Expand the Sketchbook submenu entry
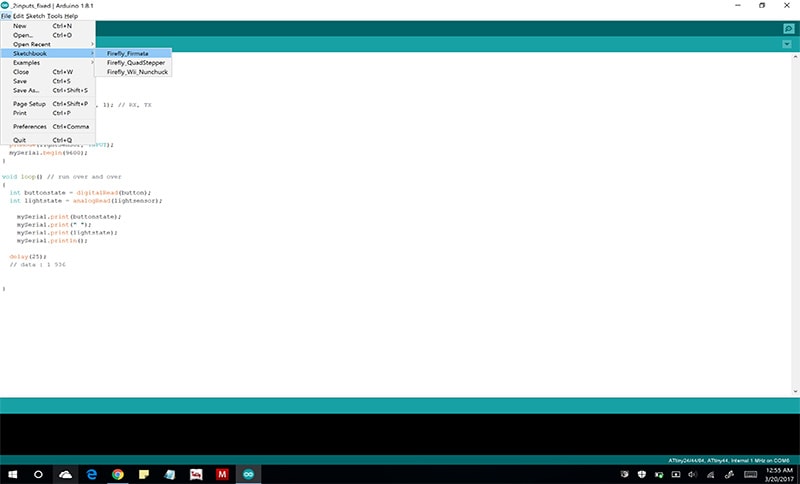The image size is (800, 484). click(48, 54)
